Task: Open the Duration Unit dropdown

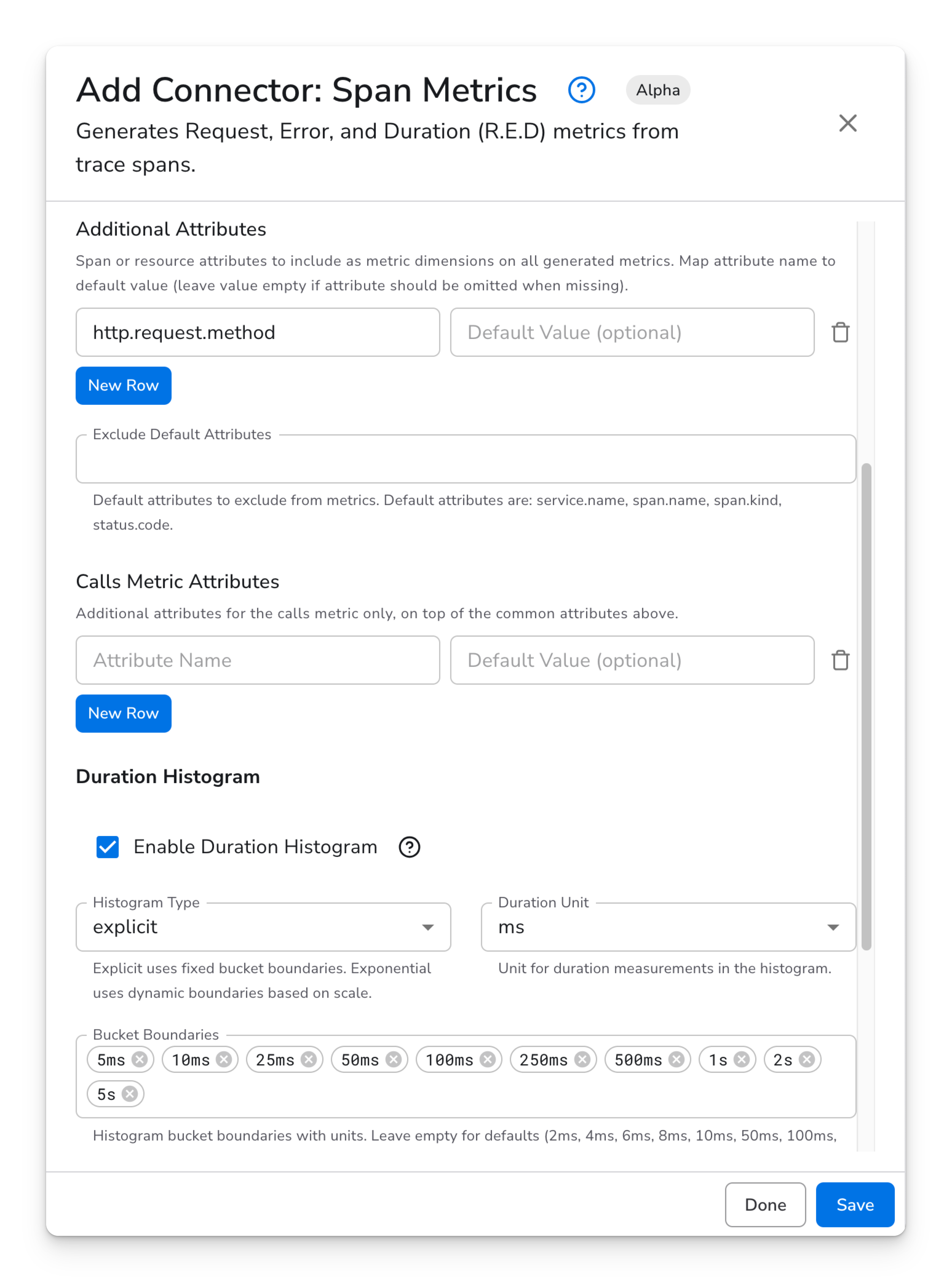Action: pyautogui.click(x=668, y=927)
